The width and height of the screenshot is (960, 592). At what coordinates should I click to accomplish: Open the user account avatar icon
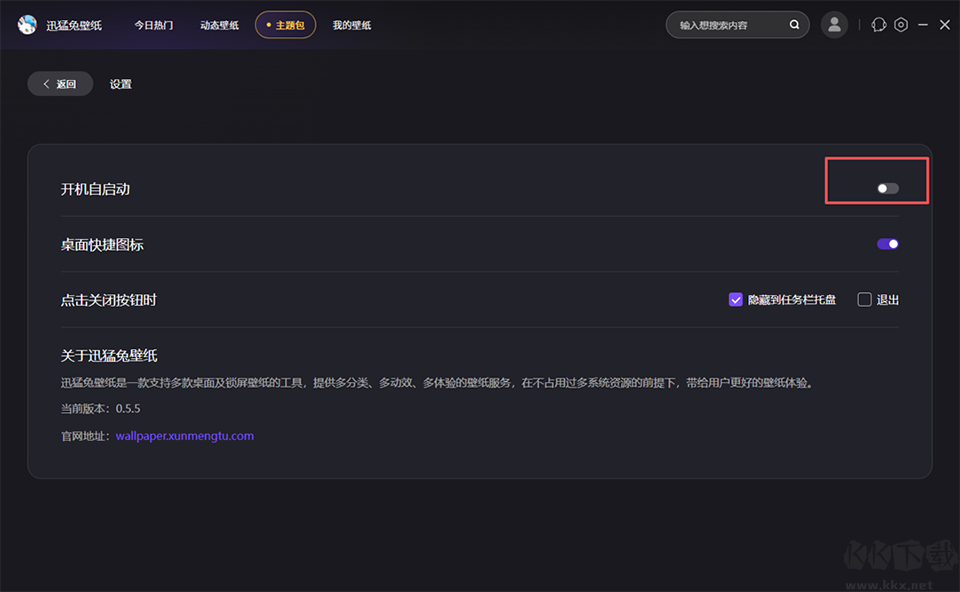[834, 25]
